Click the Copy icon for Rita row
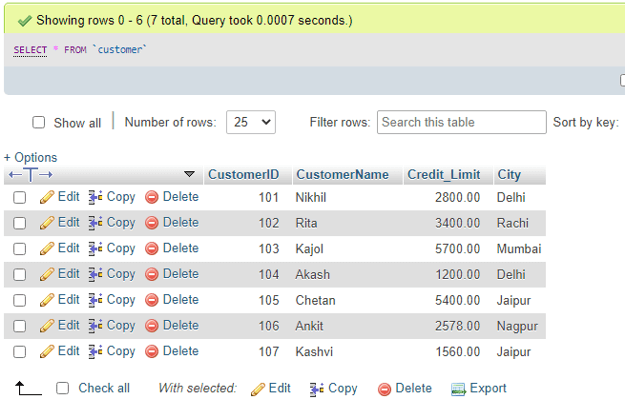 [95, 223]
